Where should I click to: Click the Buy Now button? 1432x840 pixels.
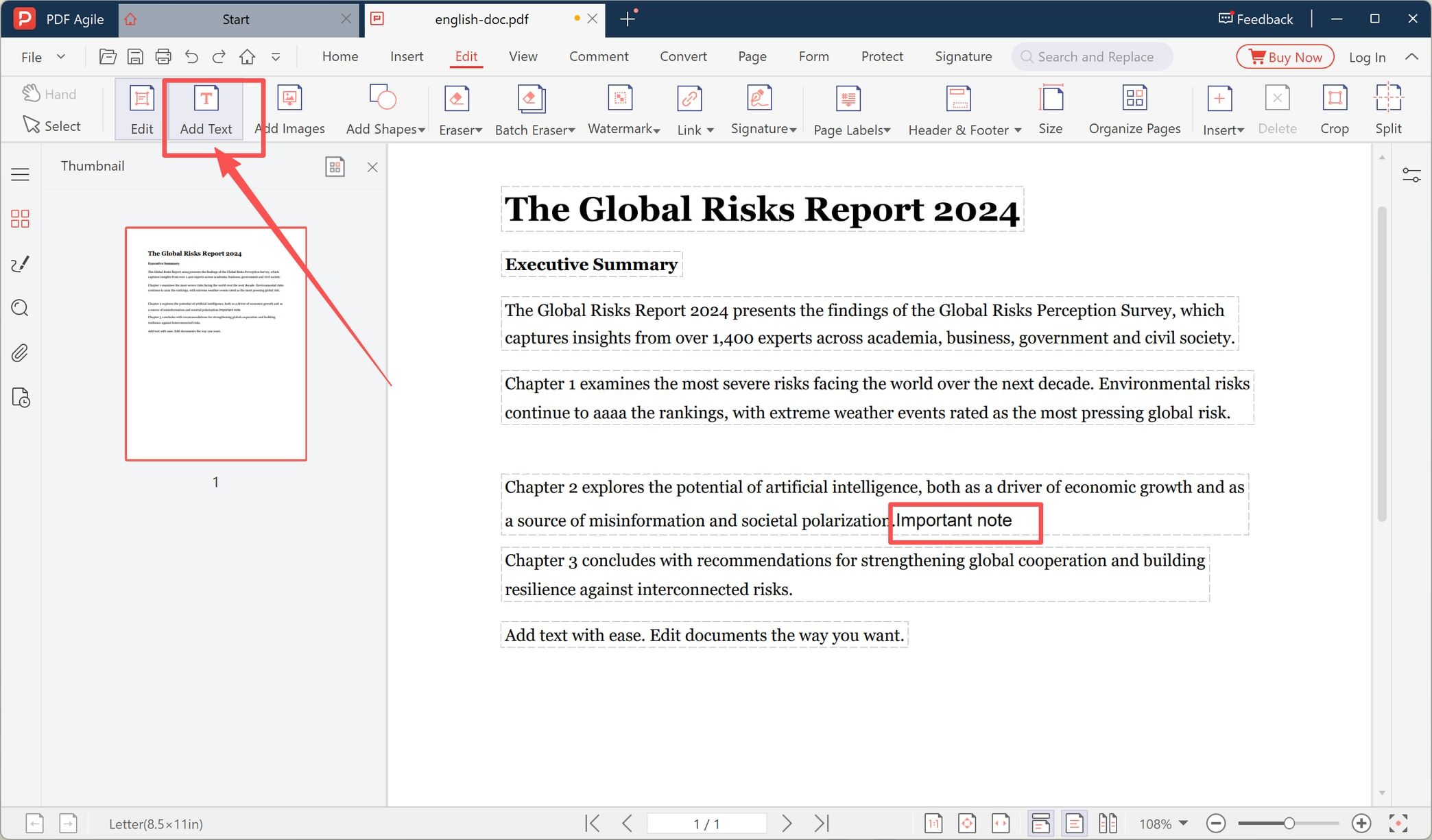[x=1285, y=57]
